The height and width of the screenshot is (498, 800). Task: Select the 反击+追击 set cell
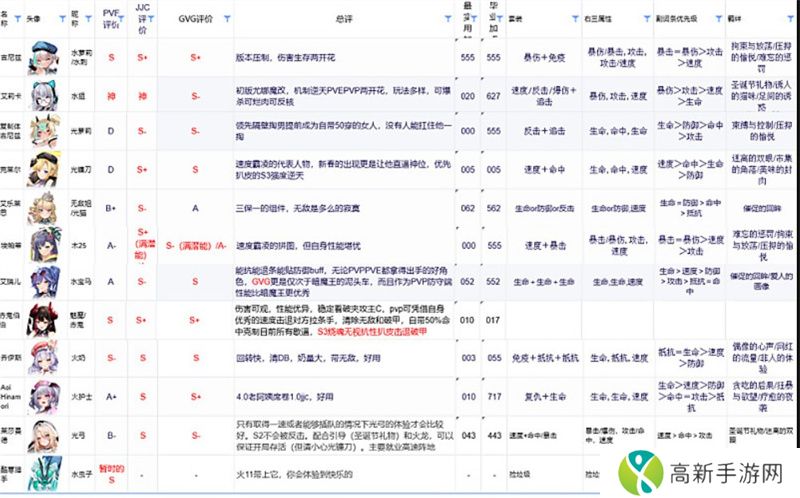pos(544,131)
